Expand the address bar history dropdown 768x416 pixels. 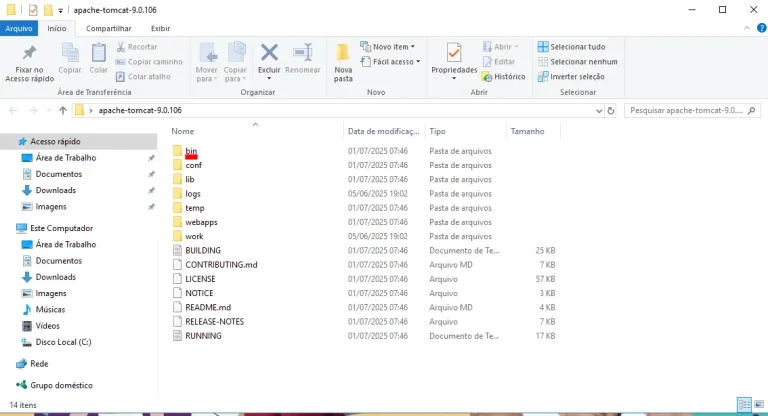599,111
